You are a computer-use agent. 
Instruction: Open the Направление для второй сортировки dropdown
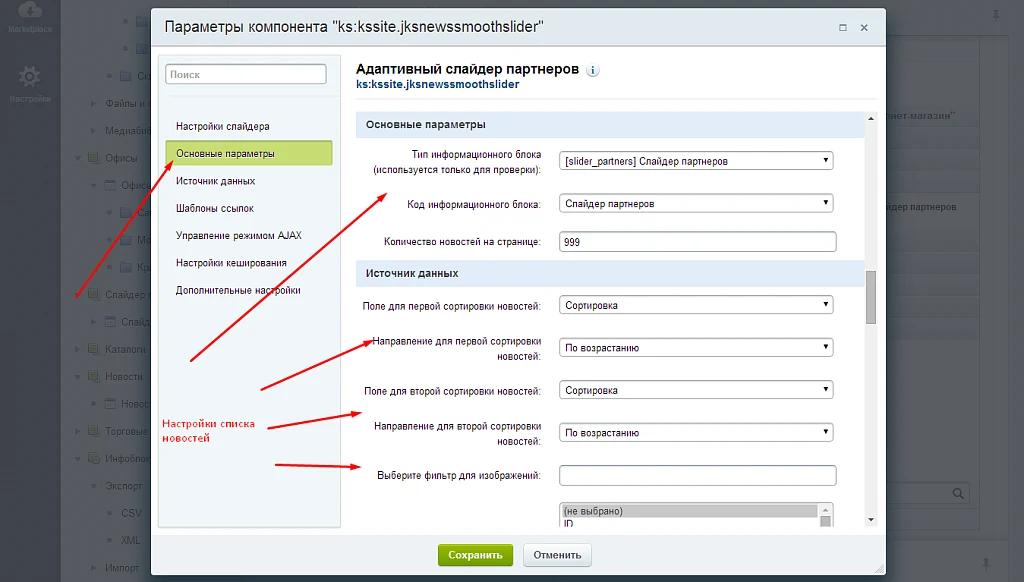pos(696,432)
